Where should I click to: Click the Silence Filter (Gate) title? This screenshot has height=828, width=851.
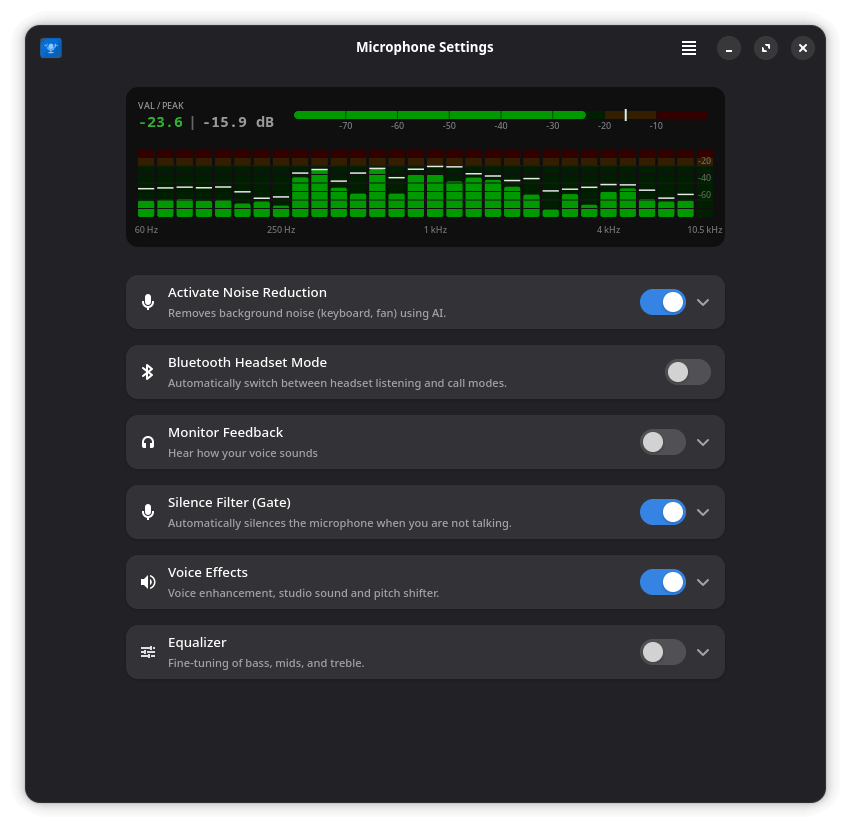pyautogui.click(x=229, y=502)
